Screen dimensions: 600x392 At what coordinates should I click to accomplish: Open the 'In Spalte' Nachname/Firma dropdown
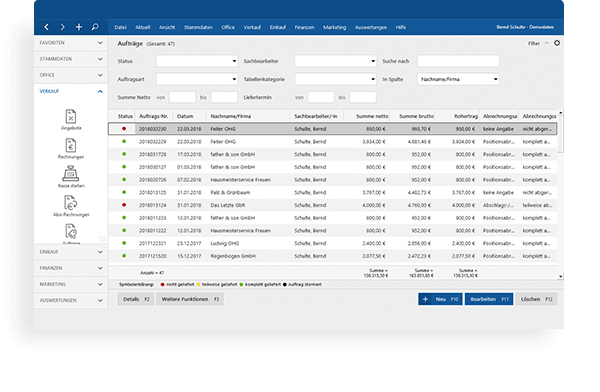pyautogui.click(x=458, y=79)
